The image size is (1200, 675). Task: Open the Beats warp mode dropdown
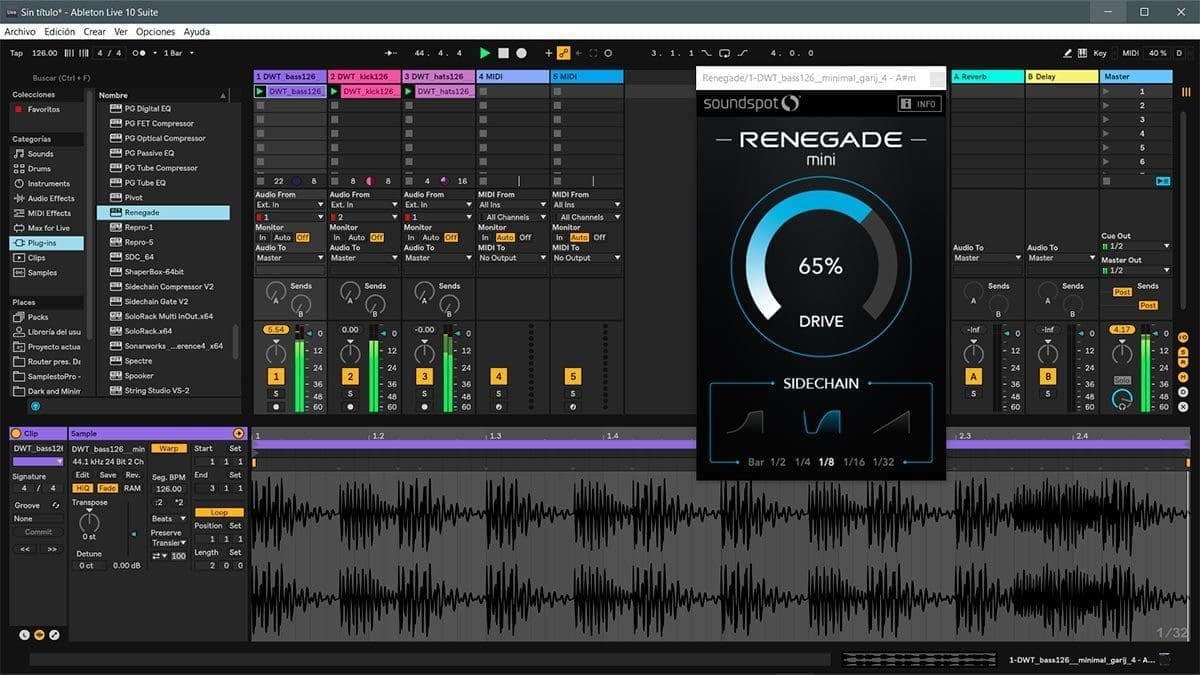click(x=169, y=519)
